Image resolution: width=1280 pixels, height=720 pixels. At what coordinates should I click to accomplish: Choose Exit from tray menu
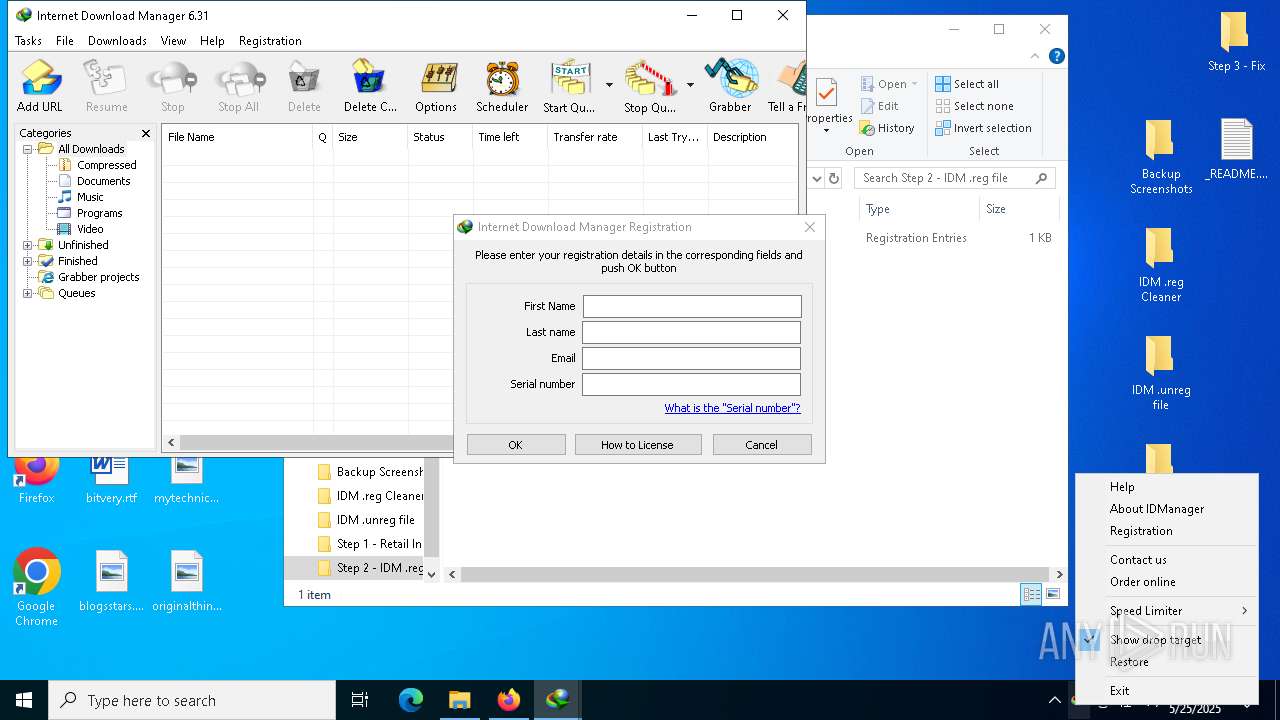click(1167, 691)
